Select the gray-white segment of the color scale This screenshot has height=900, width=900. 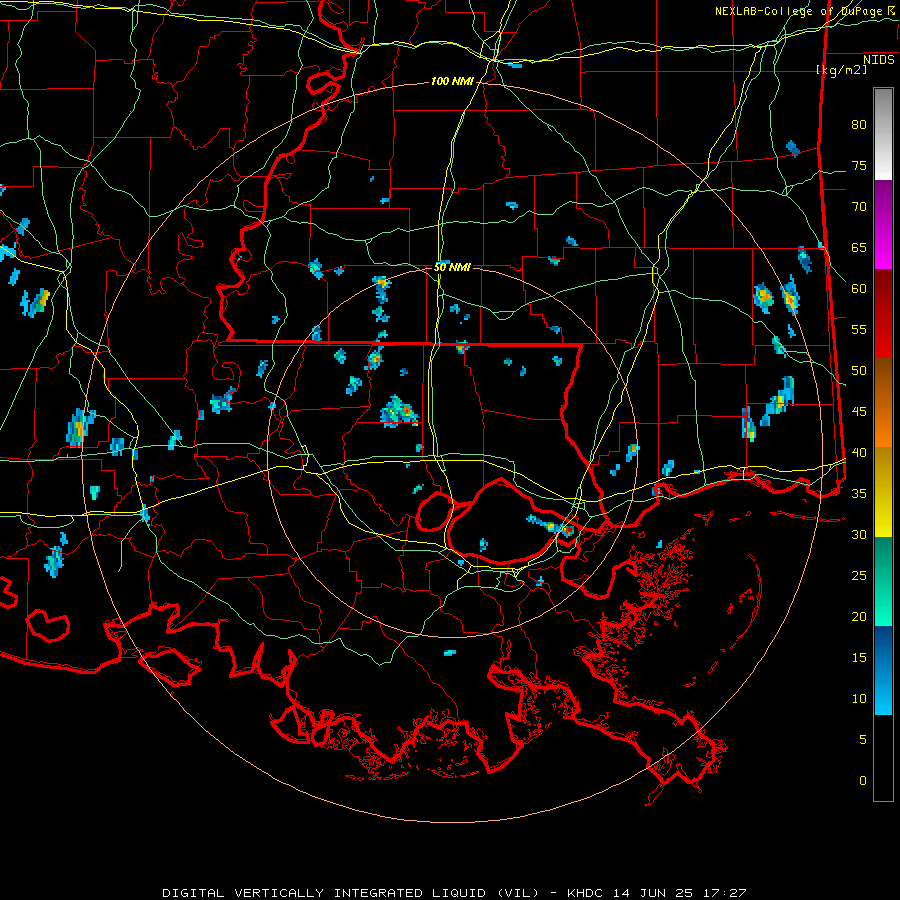(x=883, y=134)
